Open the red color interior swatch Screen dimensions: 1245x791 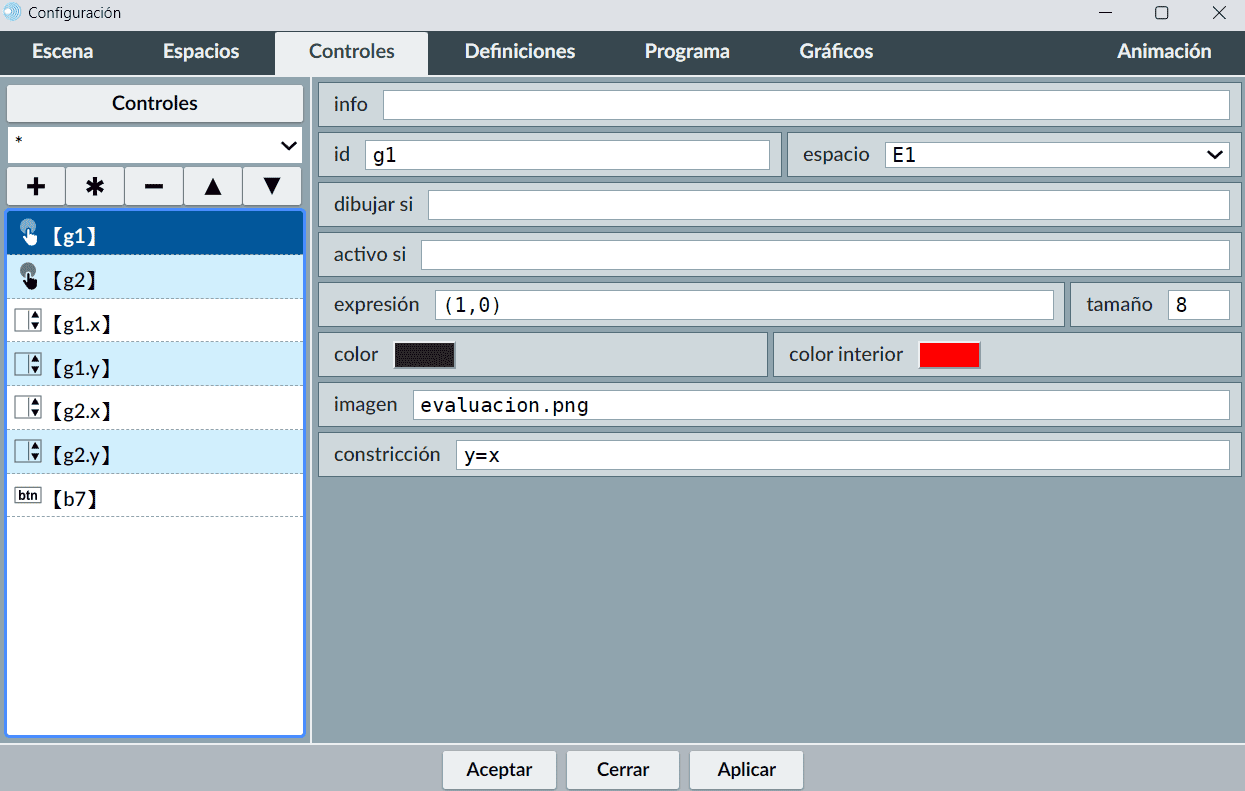949,355
